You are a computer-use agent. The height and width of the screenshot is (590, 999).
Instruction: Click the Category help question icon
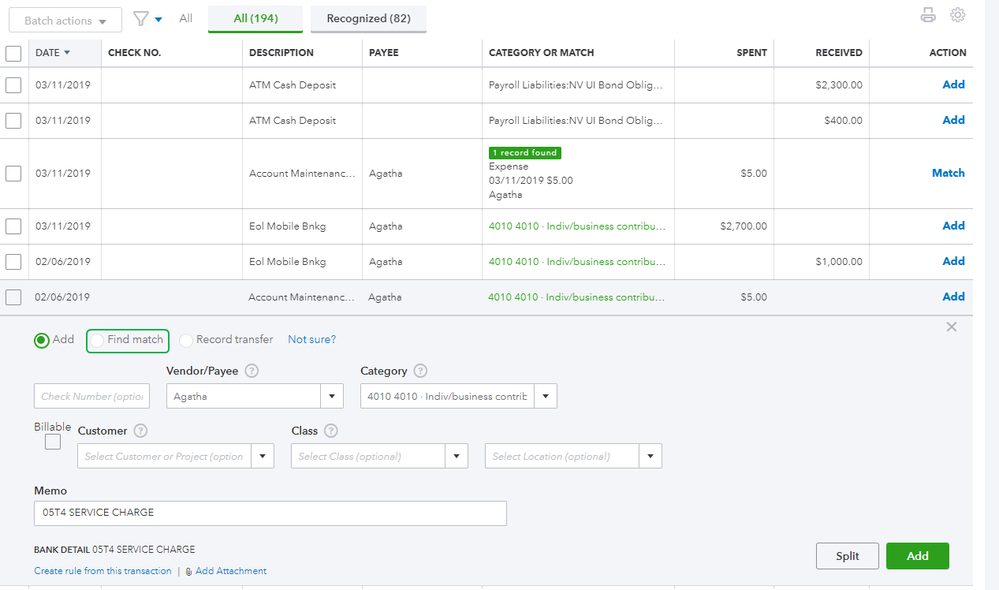tap(420, 371)
